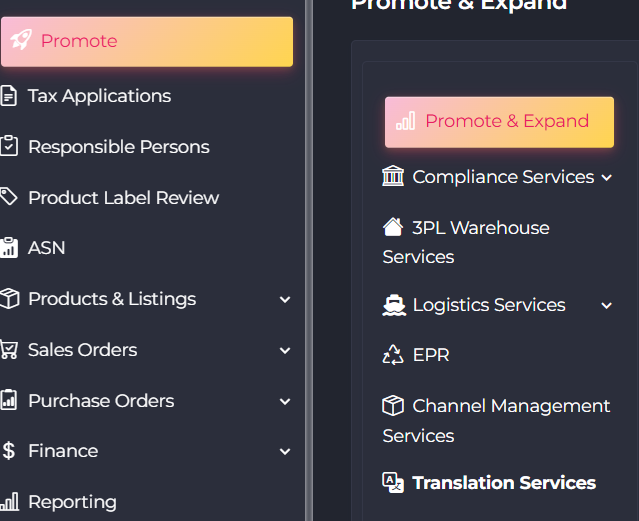Click the Tax Applications document icon
This screenshot has height=521, width=639.
click(9, 96)
